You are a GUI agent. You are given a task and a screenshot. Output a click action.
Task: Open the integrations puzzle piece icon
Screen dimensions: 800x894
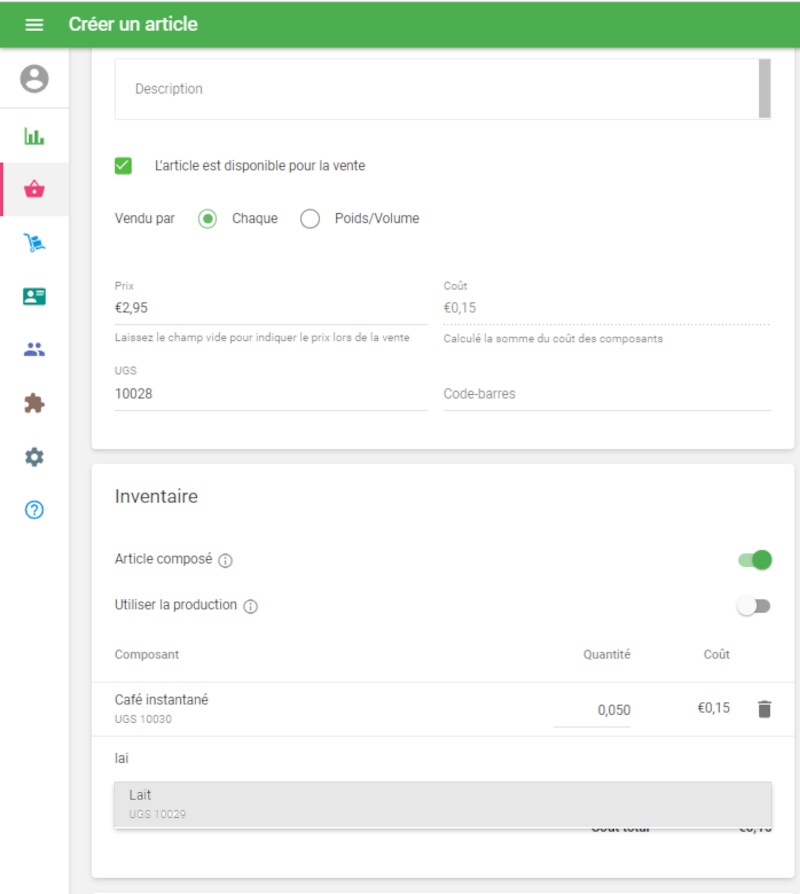[x=34, y=403]
